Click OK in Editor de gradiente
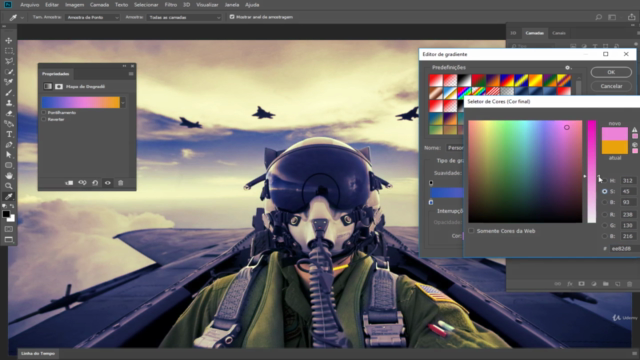This screenshot has height=360, width=640. [611, 72]
